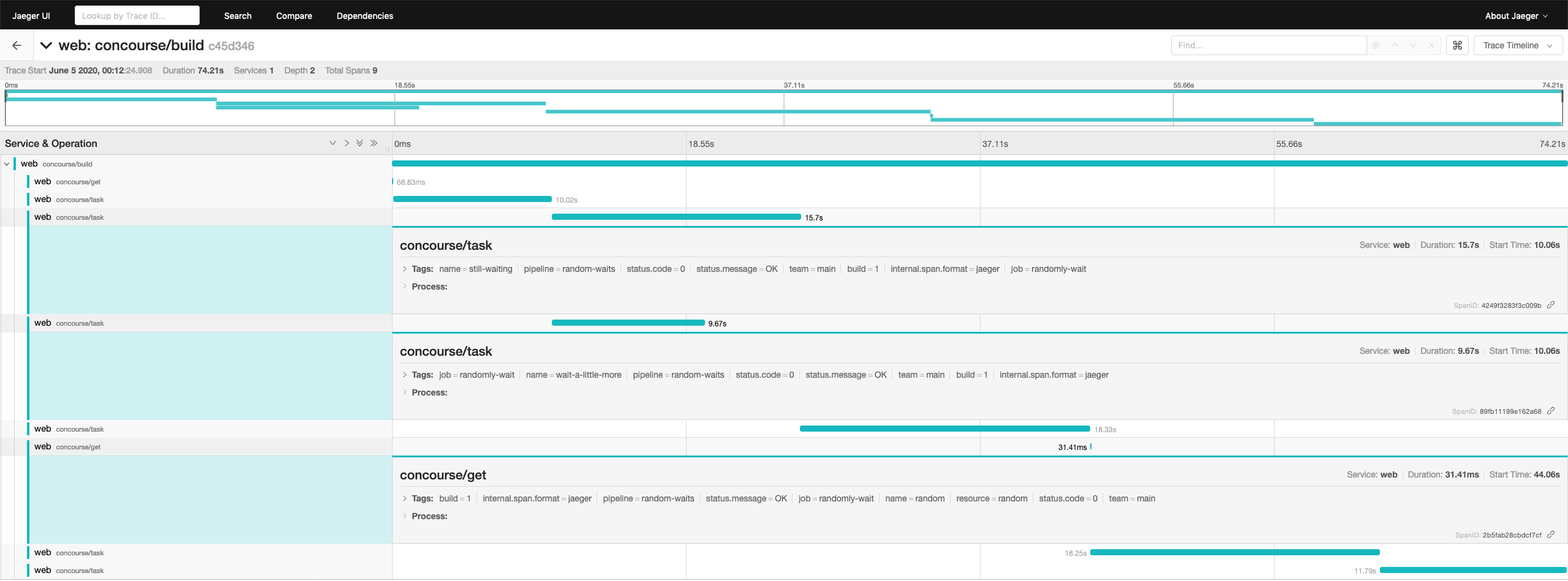Go back using the left arrow icon

coord(17,45)
